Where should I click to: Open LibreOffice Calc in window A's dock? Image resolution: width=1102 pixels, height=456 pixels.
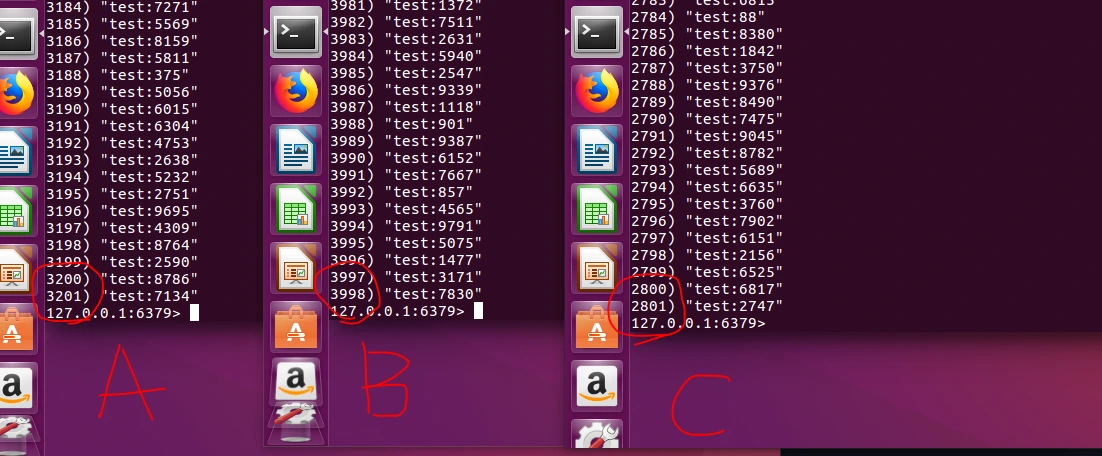(x=15, y=210)
